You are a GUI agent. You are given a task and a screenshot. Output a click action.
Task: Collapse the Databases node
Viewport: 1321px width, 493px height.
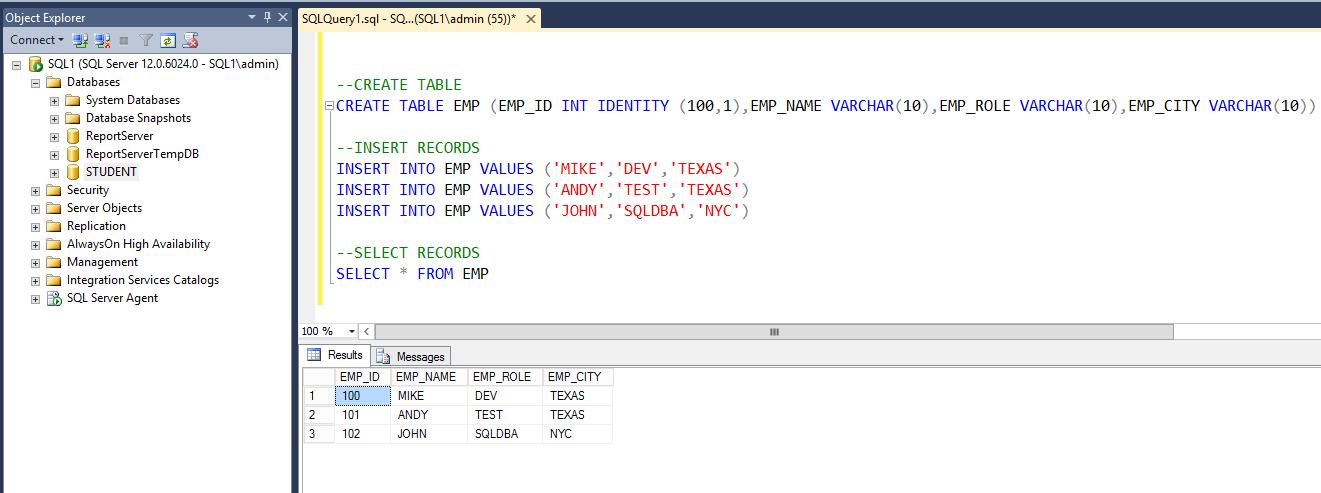[36, 82]
